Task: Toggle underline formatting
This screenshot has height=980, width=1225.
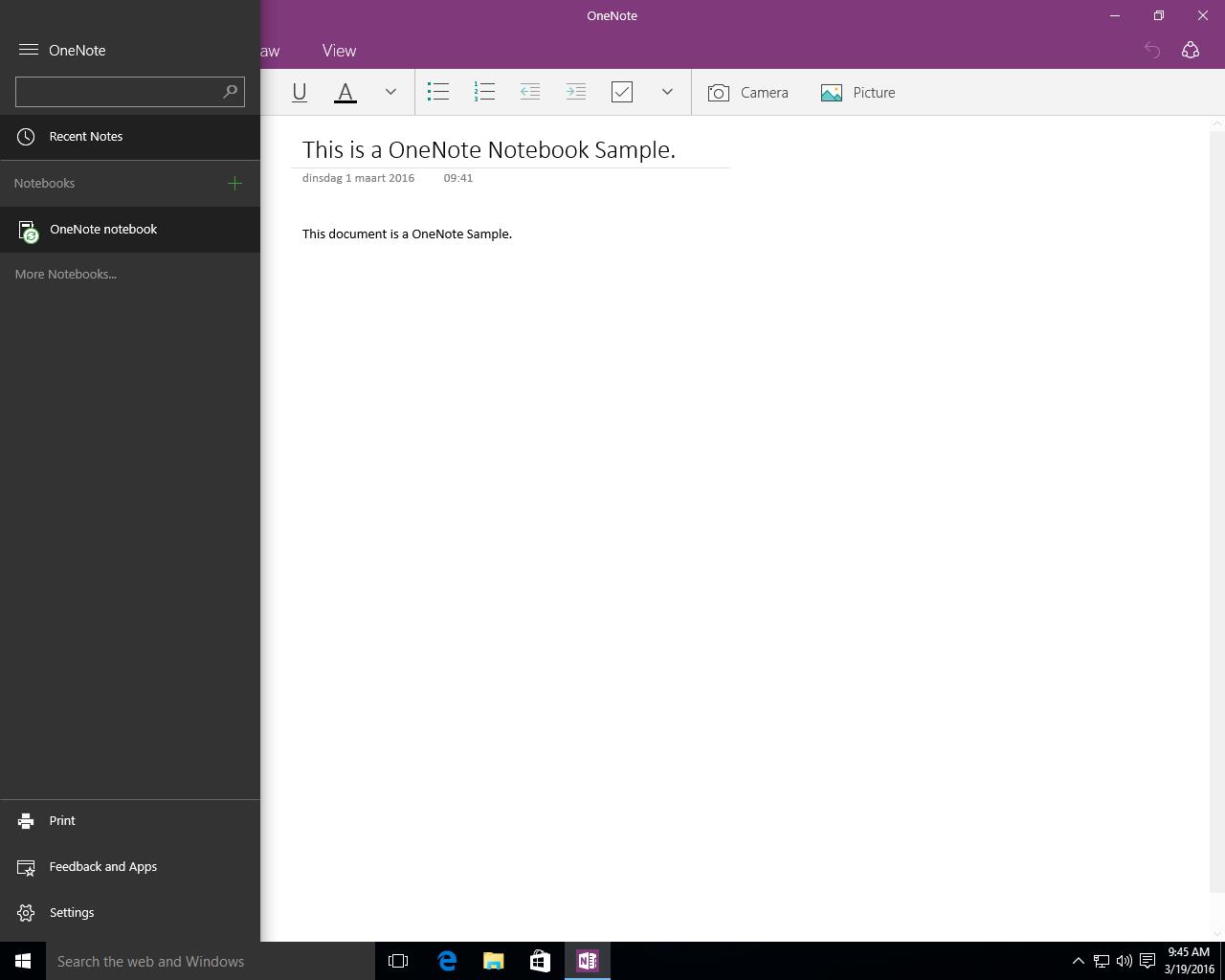Action: [300, 92]
